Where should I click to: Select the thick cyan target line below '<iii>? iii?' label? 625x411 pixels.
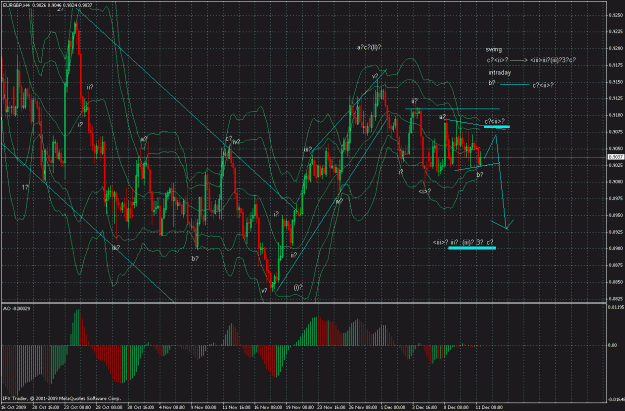coord(472,248)
